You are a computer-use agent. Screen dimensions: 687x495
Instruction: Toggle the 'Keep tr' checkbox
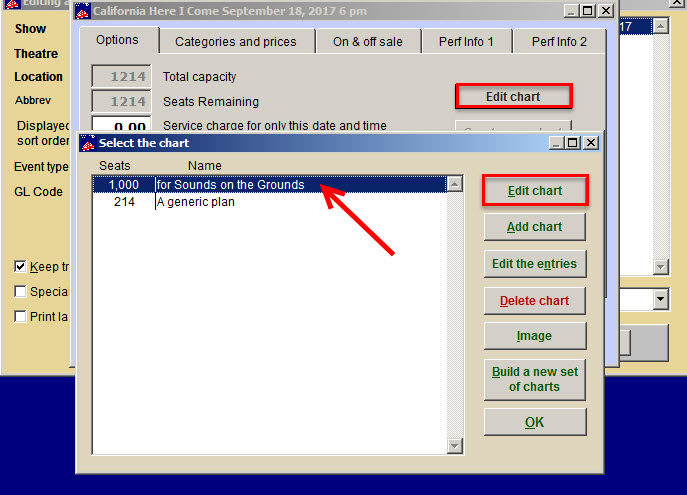click(x=20, y=266)
